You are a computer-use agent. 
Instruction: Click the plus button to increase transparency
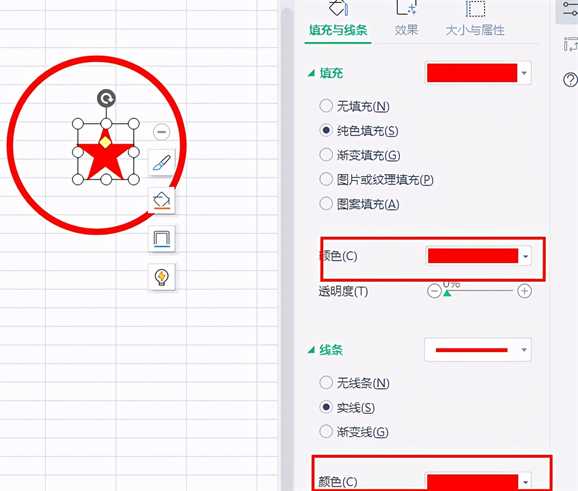tap(524, 291)
